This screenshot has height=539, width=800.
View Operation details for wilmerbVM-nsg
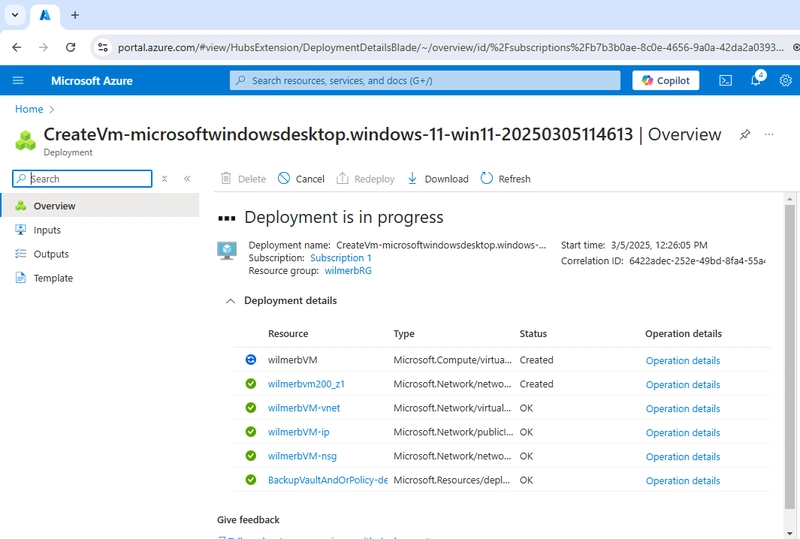coord(683,456)
